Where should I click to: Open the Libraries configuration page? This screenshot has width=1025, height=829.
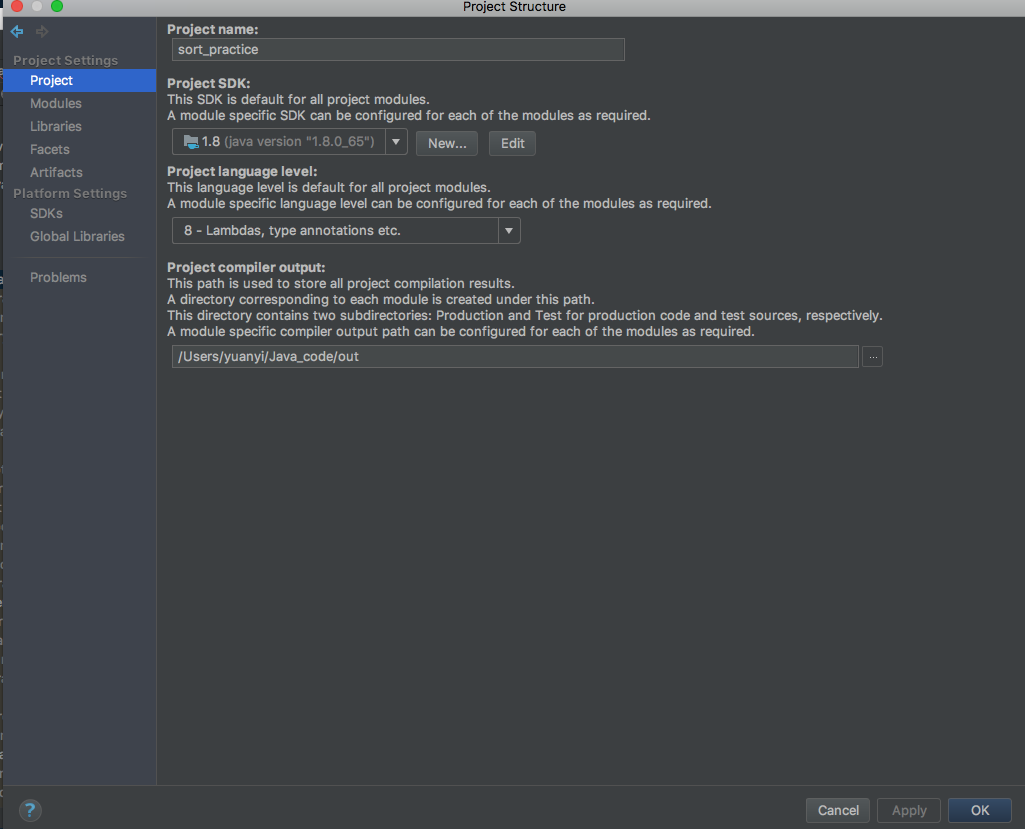pyautogui.click(x=55, y=126)
